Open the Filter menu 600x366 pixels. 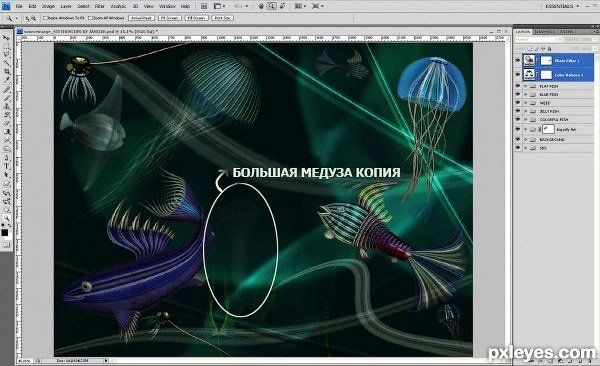[99, 7]
